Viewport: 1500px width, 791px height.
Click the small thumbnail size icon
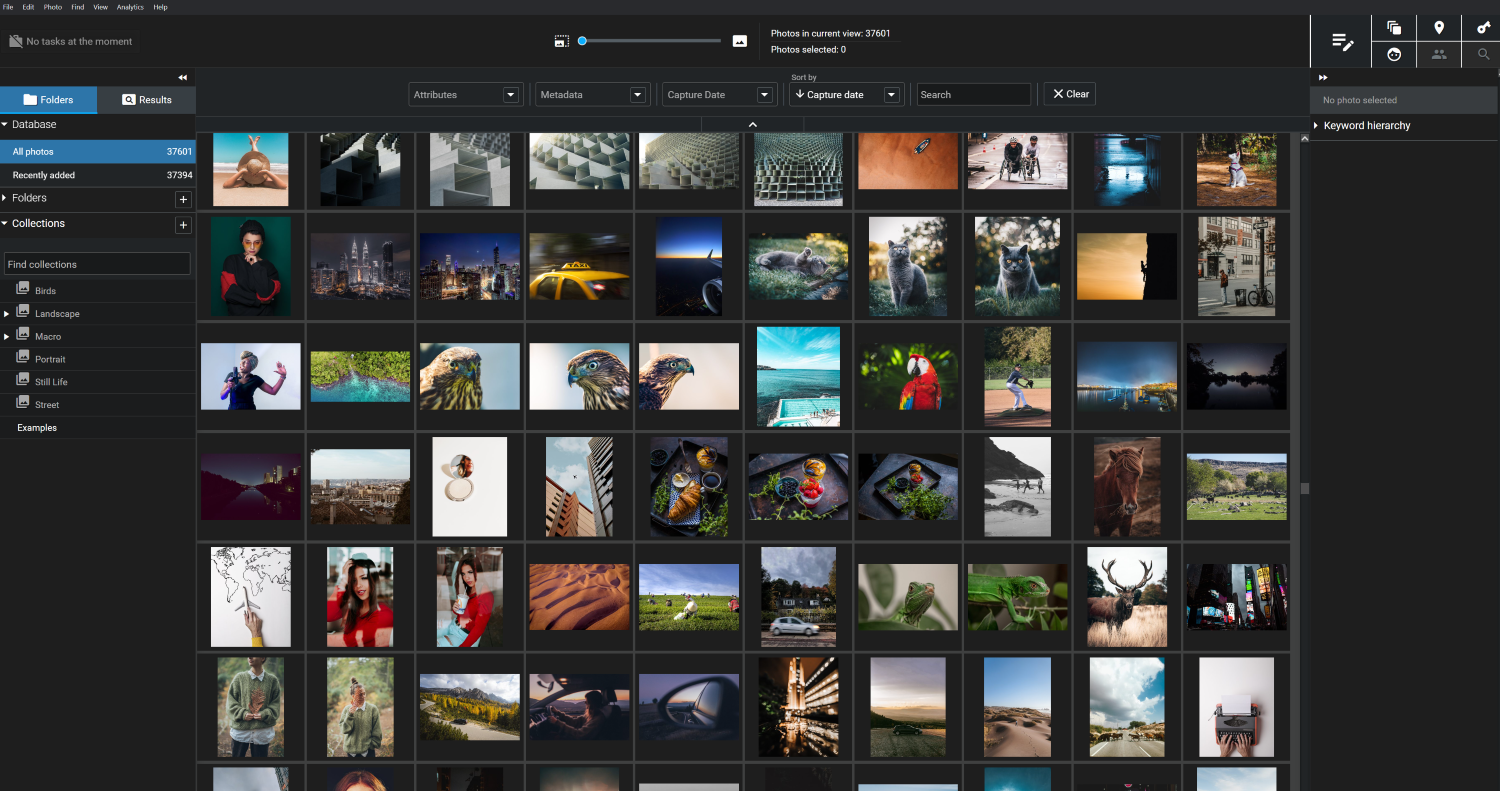click(562, 41)
